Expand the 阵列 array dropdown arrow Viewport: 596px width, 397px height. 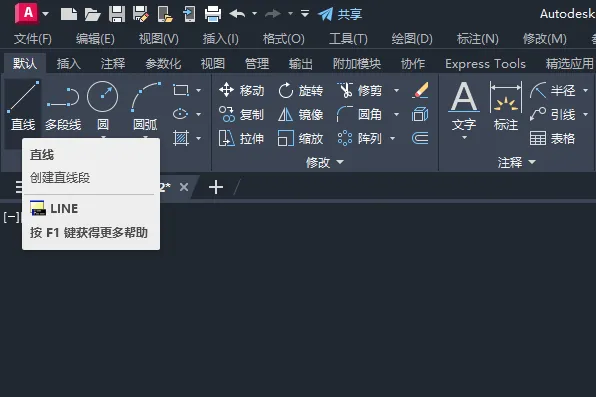pos(392,138)
